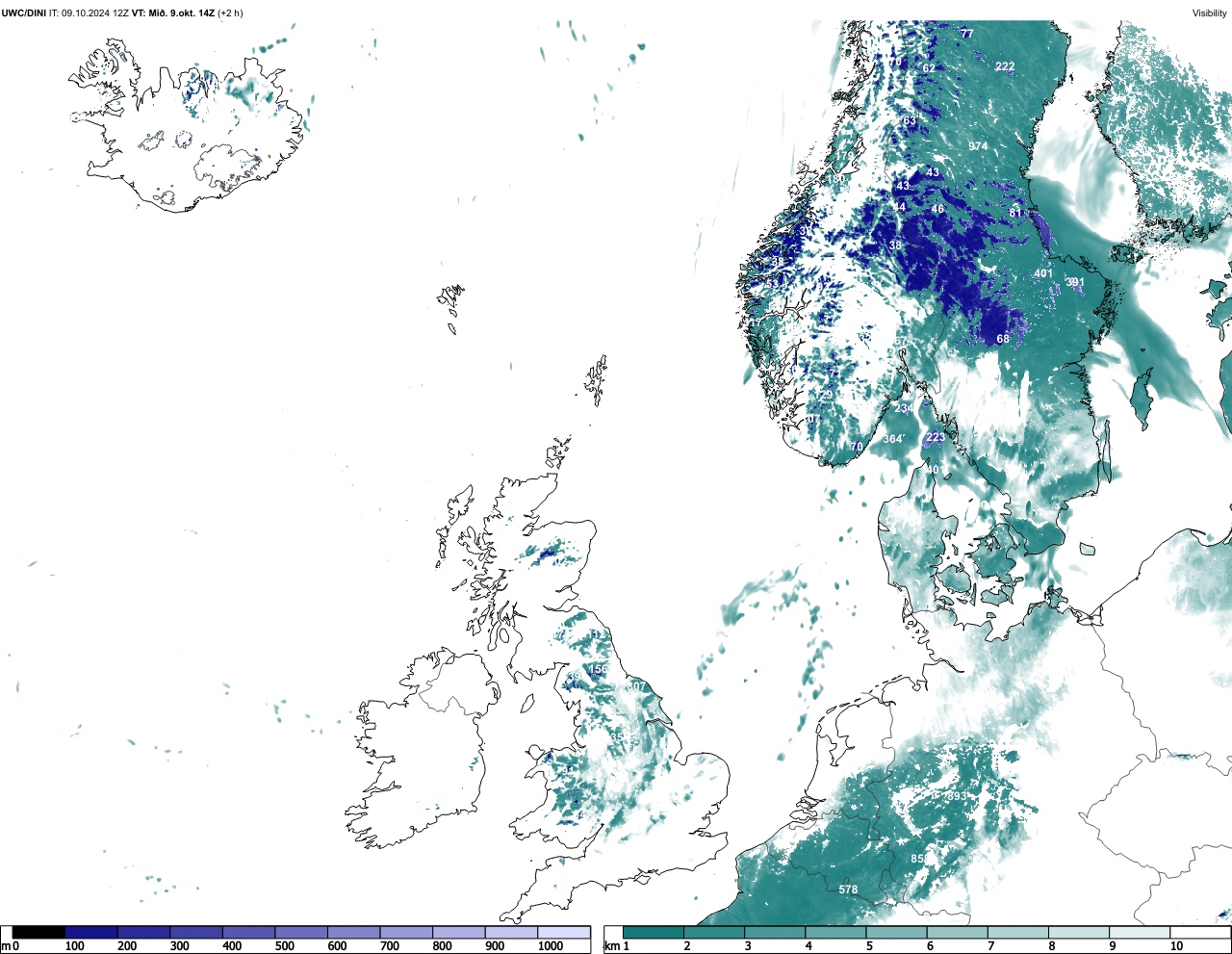Click the 1–2 km dark teal legend swatch

click(654, 932)
